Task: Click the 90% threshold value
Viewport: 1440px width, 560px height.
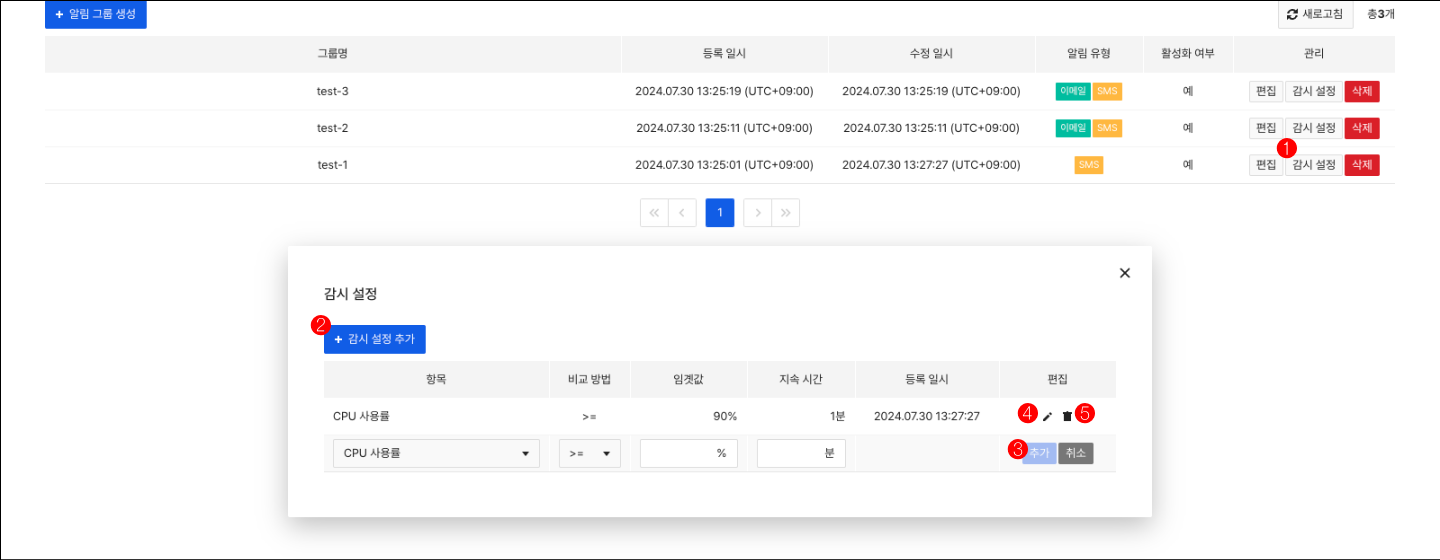Action: coord(725,416)
